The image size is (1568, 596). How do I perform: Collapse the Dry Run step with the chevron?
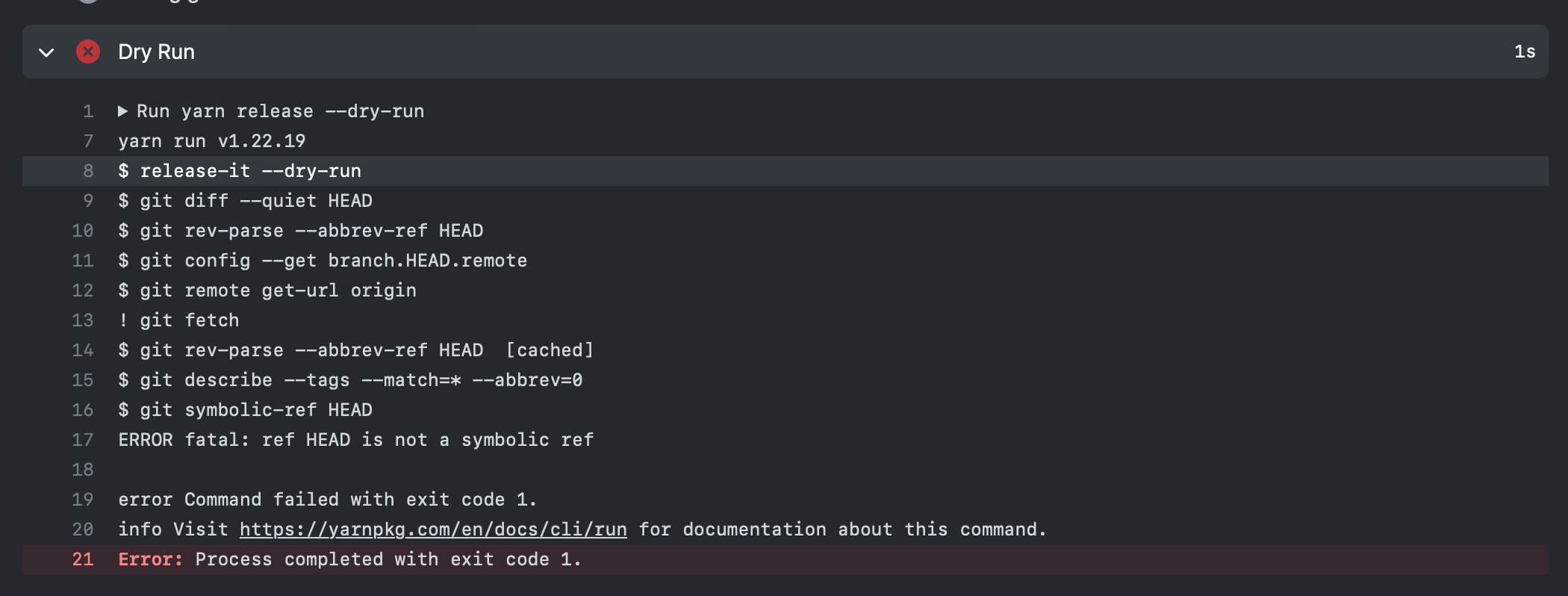(x=46, y=52)
